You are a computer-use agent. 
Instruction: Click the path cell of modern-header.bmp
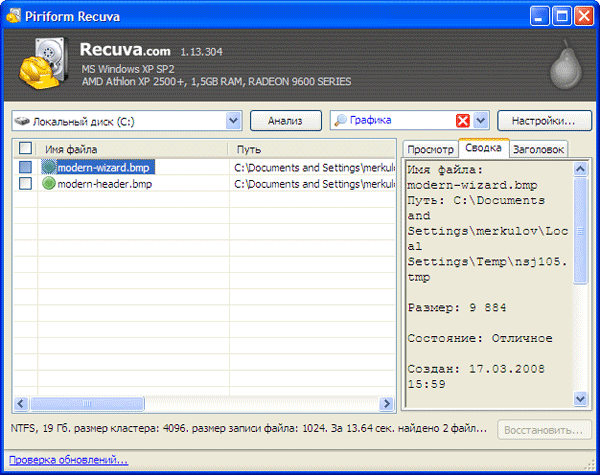(x=313, y=184)
